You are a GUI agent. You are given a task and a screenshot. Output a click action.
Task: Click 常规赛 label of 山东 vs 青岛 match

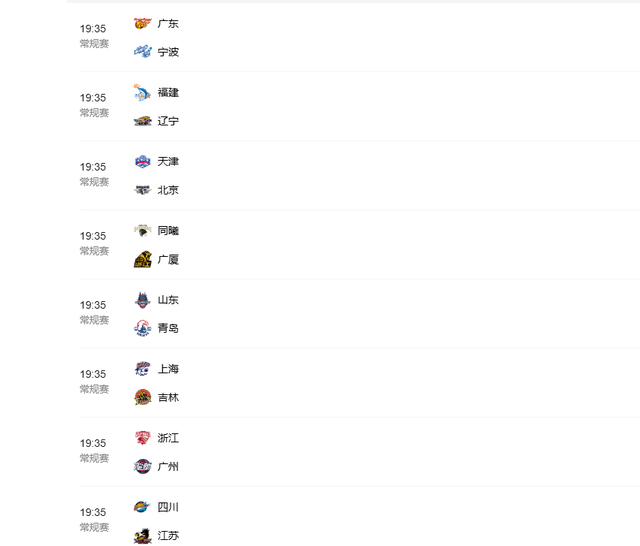point(95,320)
